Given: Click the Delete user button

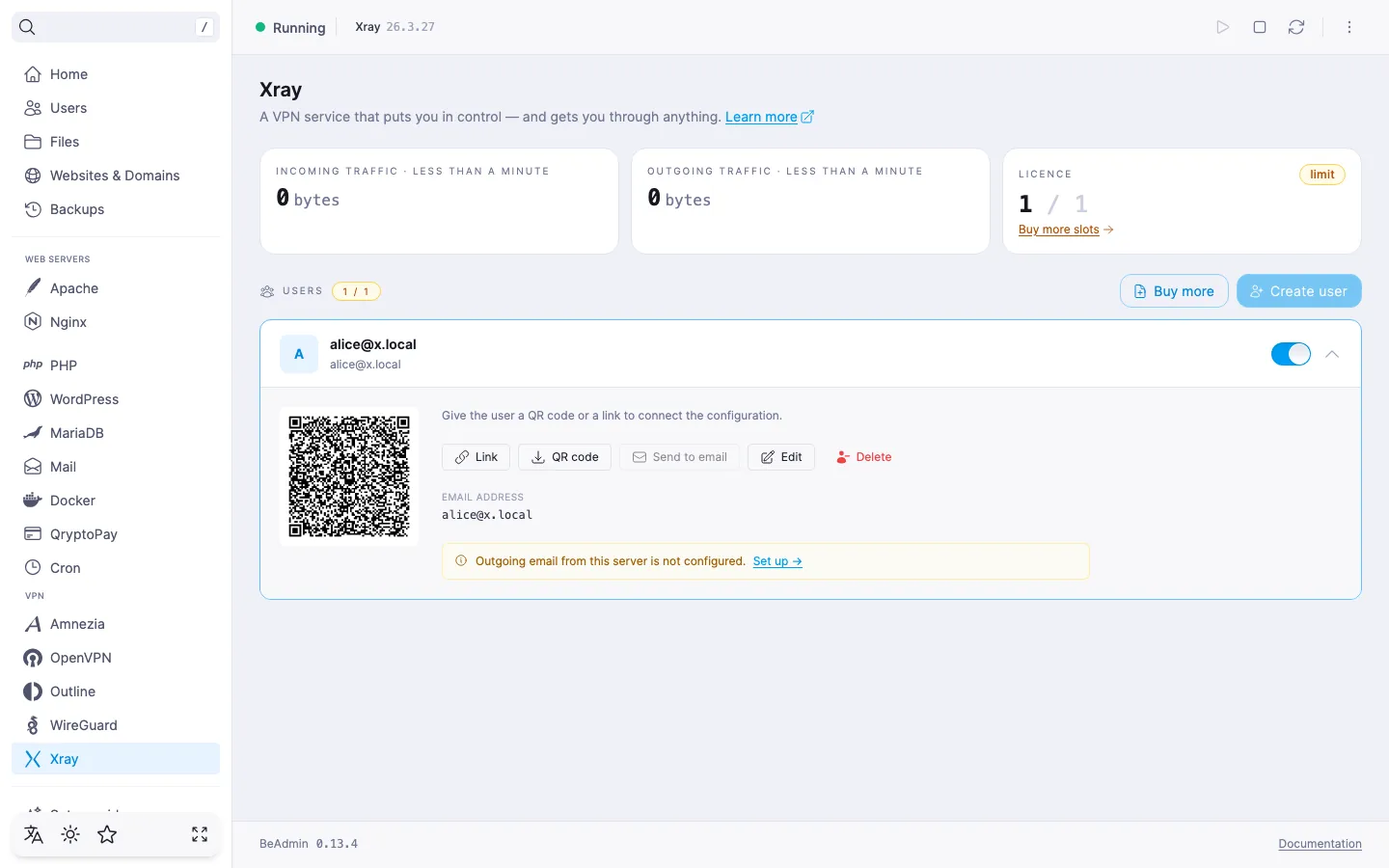Looking at the screenshot, I should (x=863, y=457).
